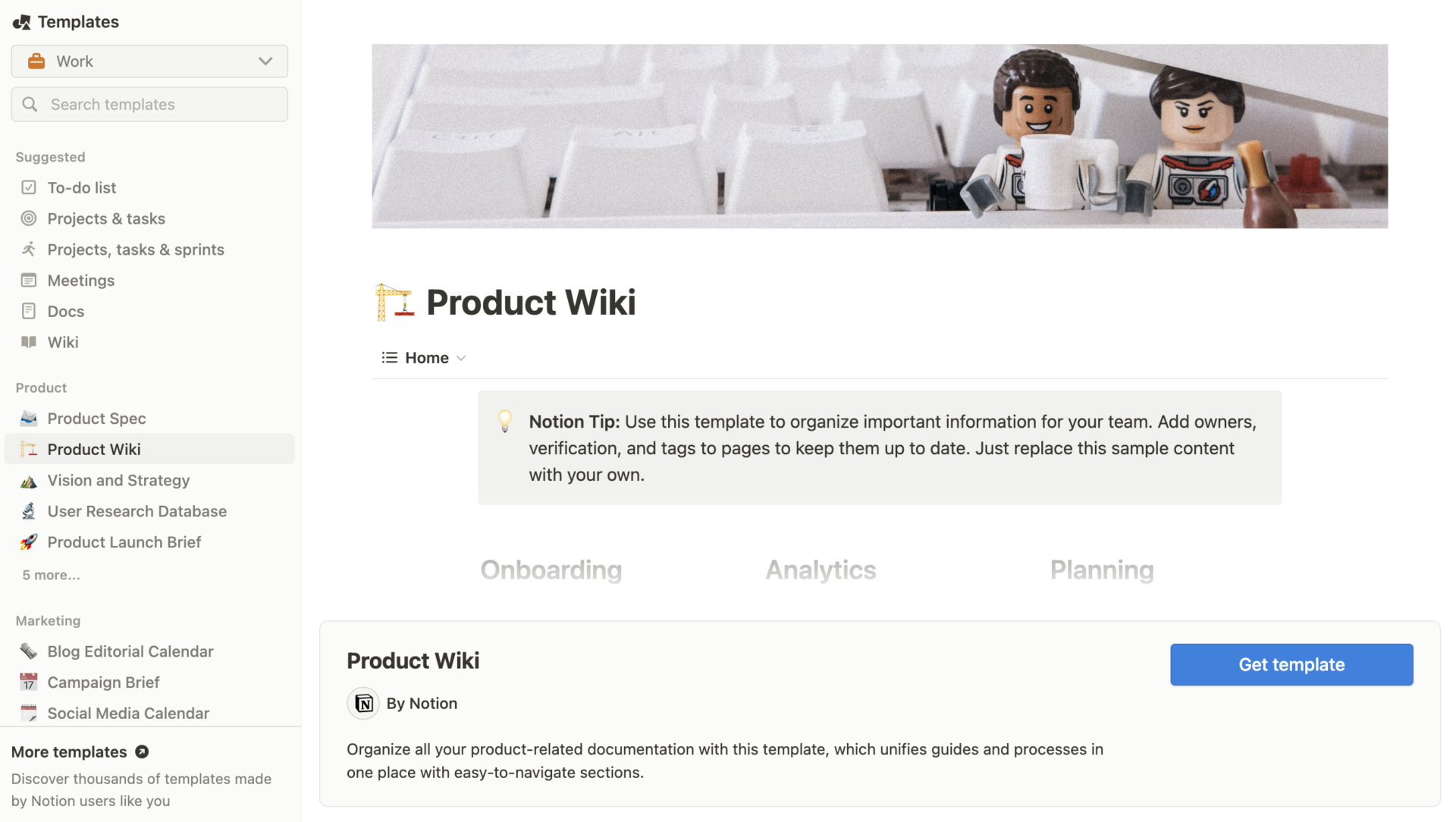
Task: Switch to the Onboarding section
Action: (551, 569)
